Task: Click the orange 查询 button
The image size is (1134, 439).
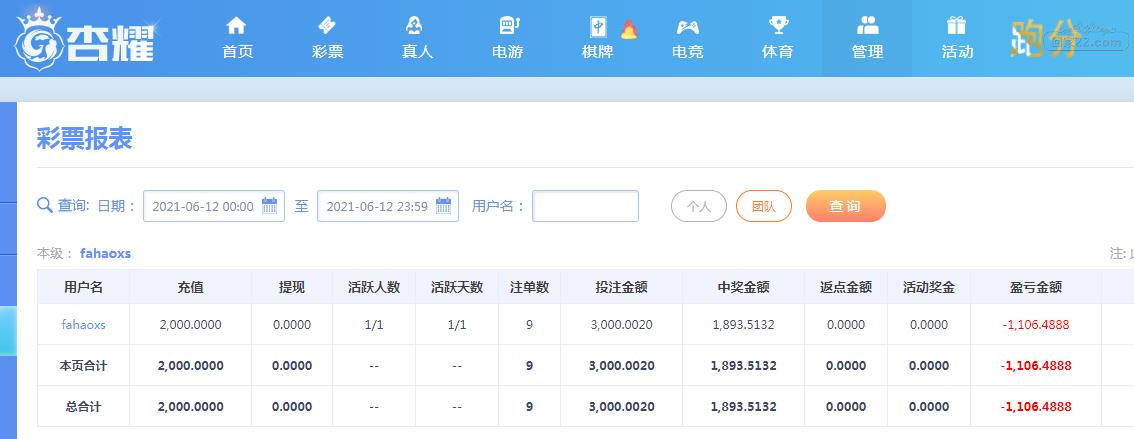Action: [x=845, y=206]
